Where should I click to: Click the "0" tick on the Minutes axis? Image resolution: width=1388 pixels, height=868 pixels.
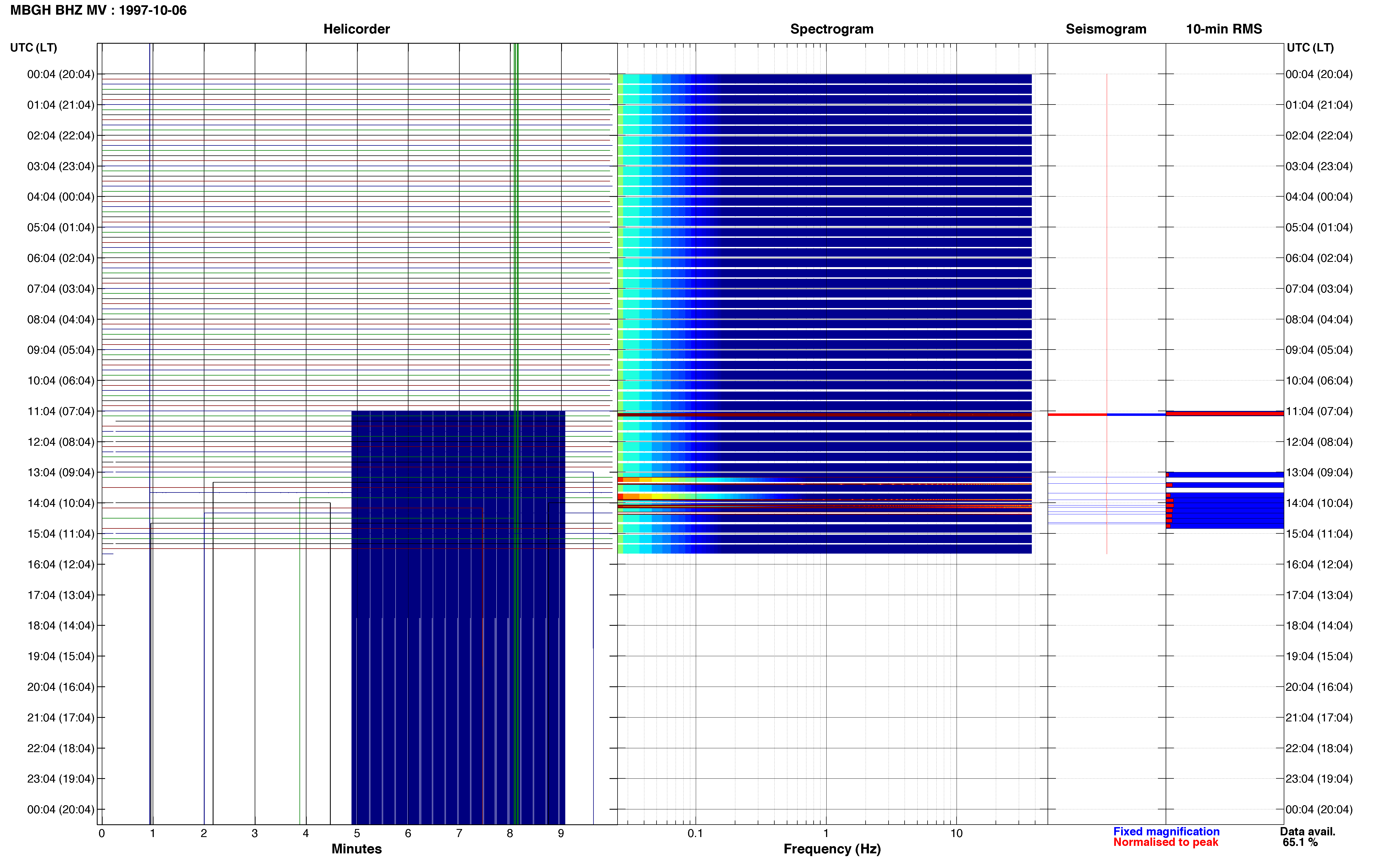coord(101,833)
